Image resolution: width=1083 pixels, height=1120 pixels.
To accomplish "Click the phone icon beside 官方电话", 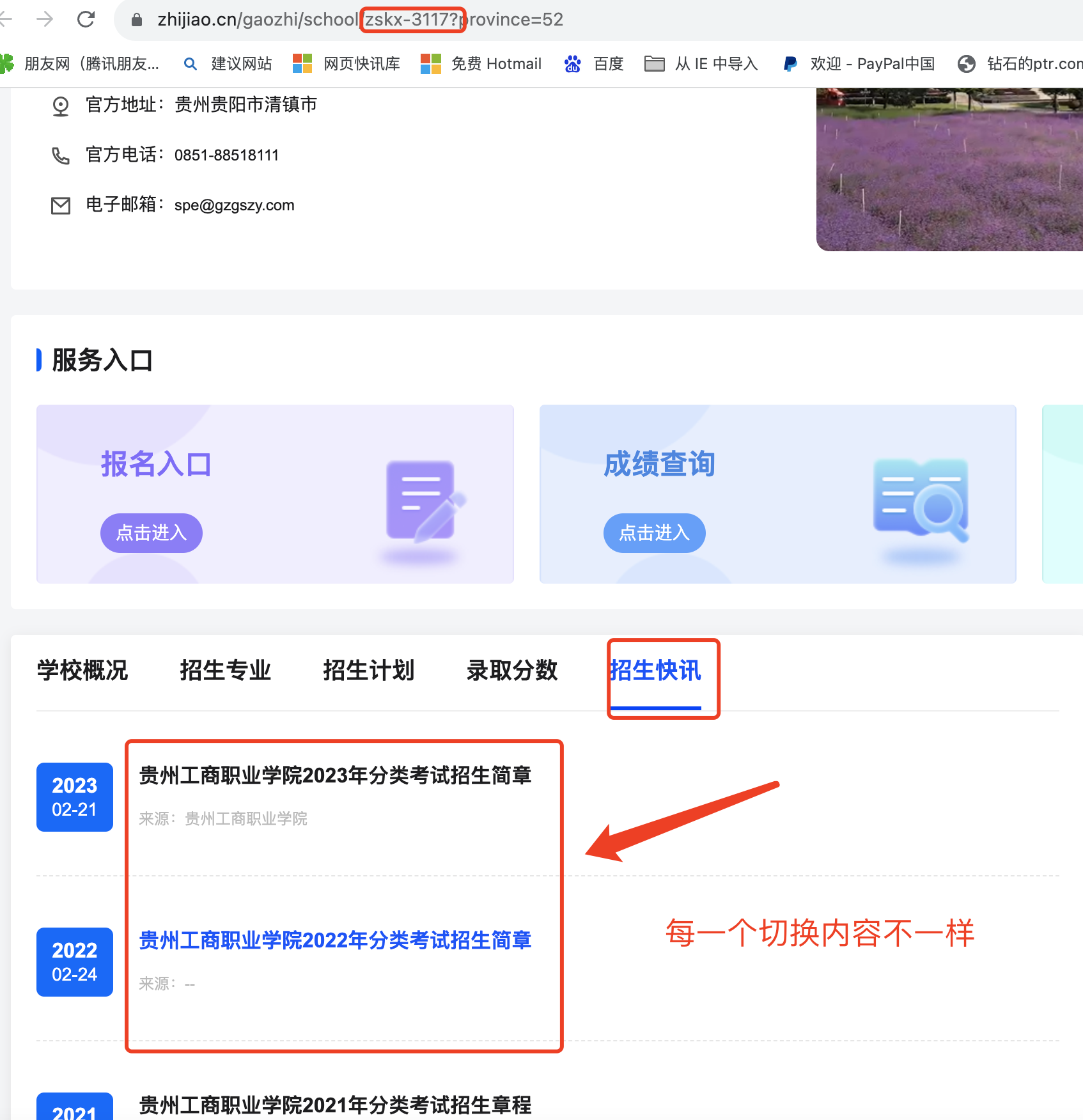I will point(61,155).
